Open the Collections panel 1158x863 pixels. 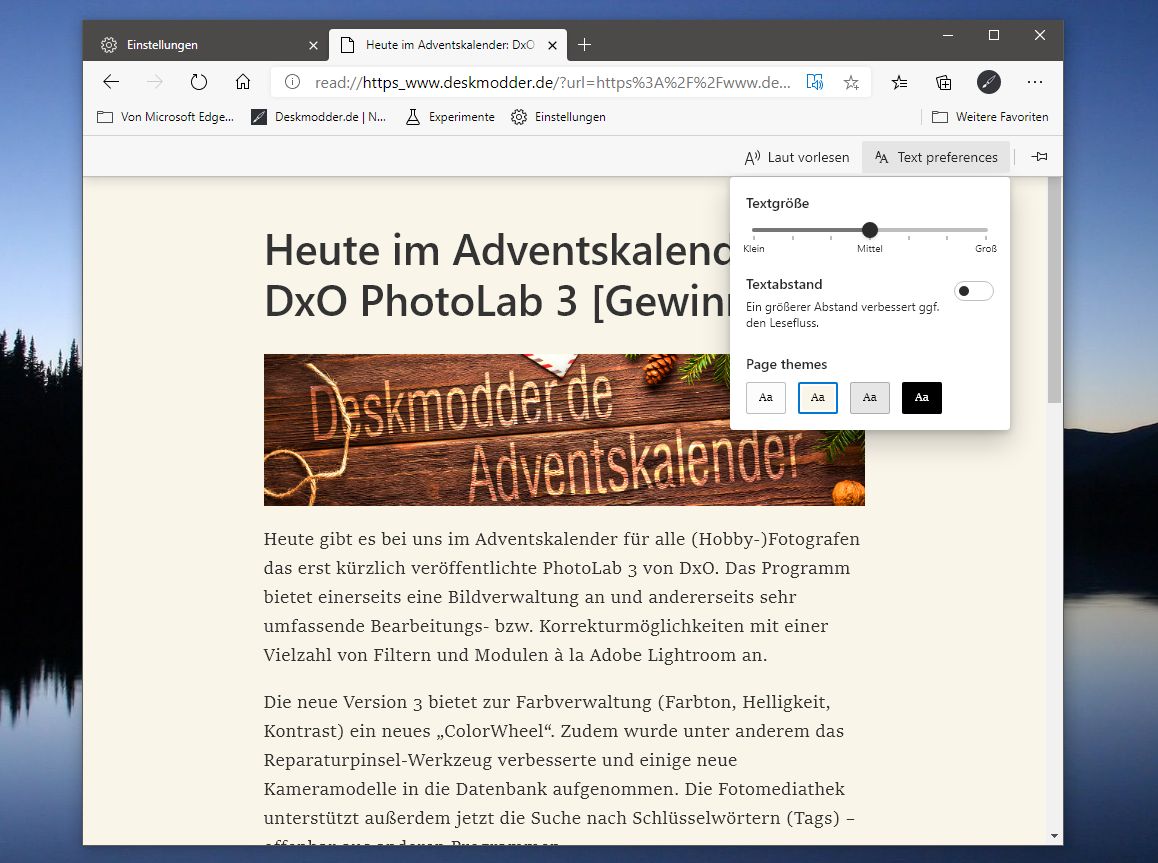[x=943, y=82]
